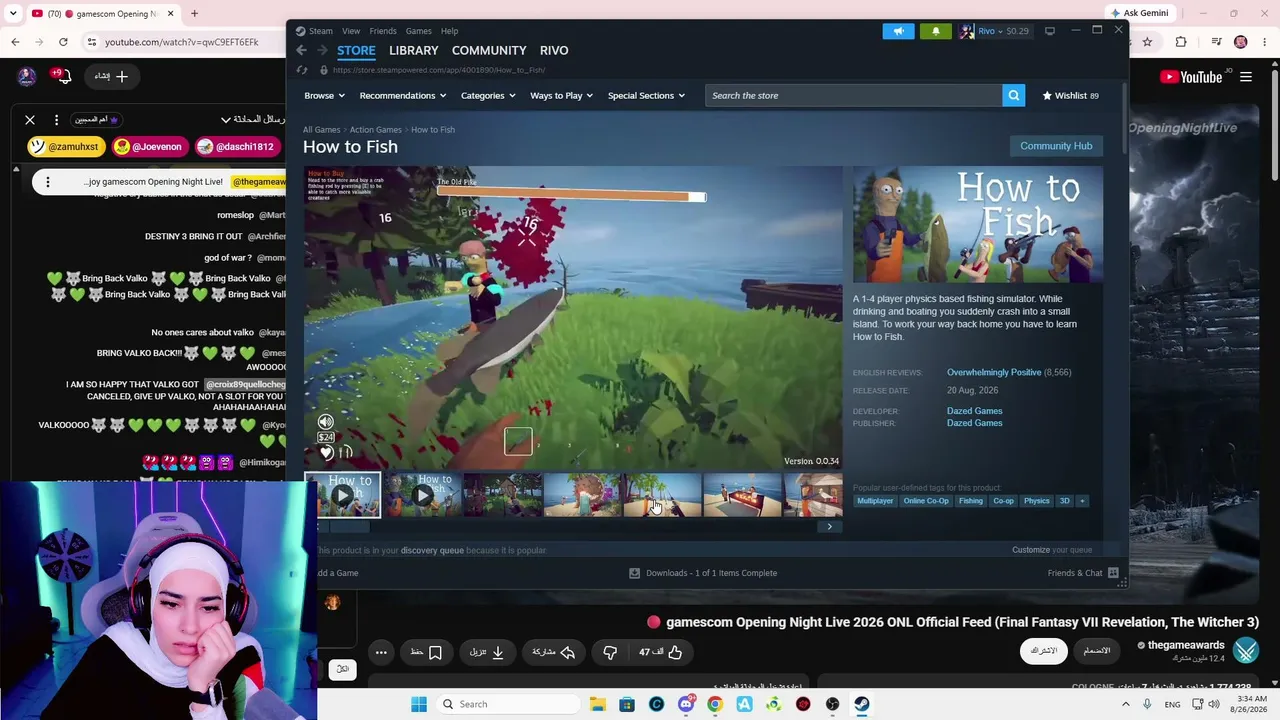Open more actions under the video

[x=381, y=652]
